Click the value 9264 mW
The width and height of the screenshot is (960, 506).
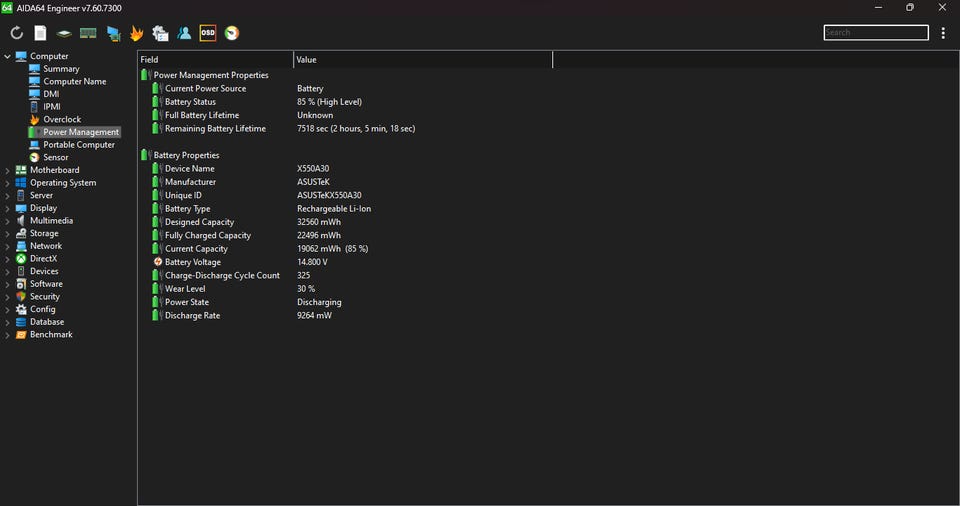(315, 316)
